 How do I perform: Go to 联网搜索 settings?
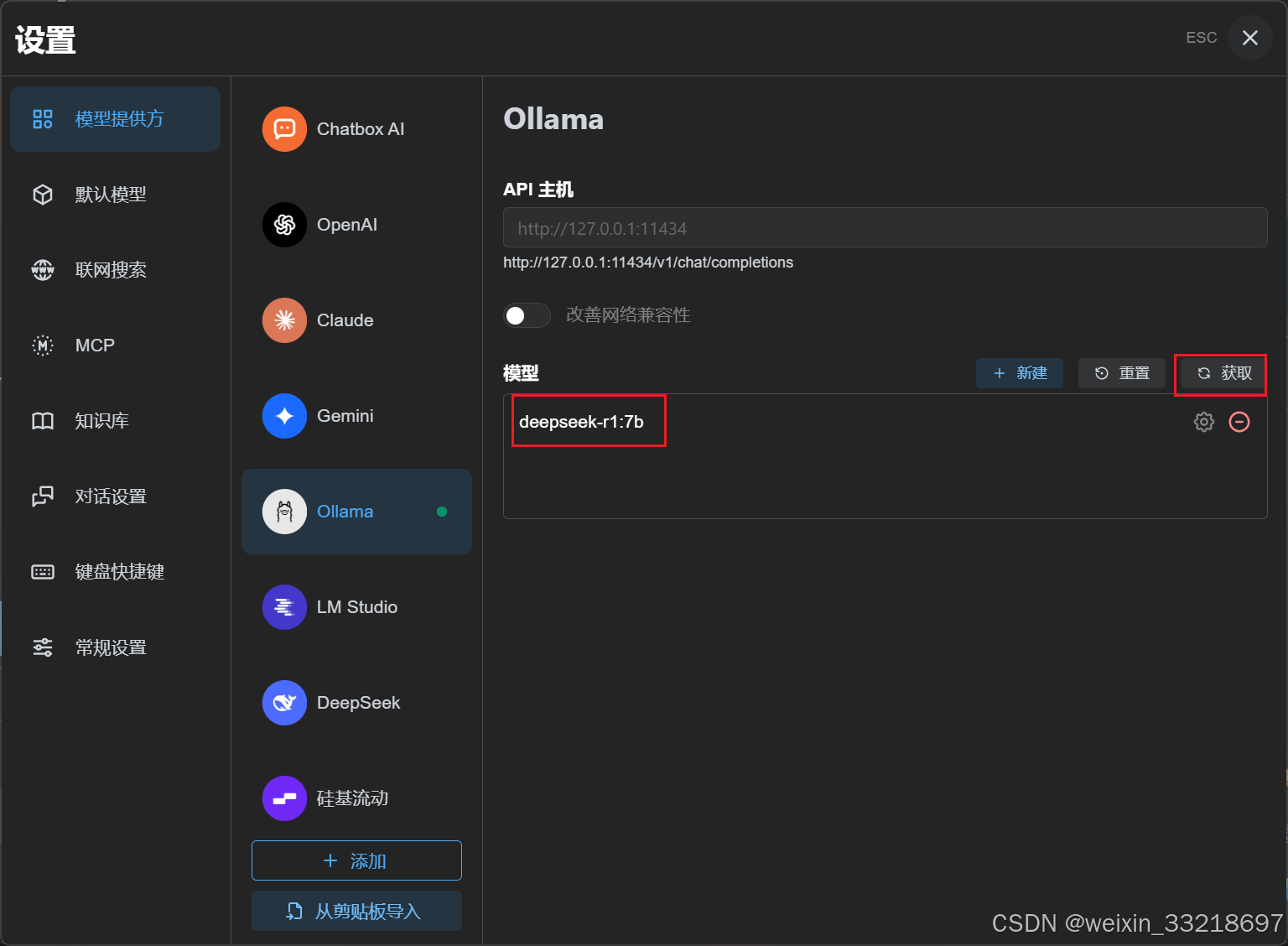click(115, 270)
